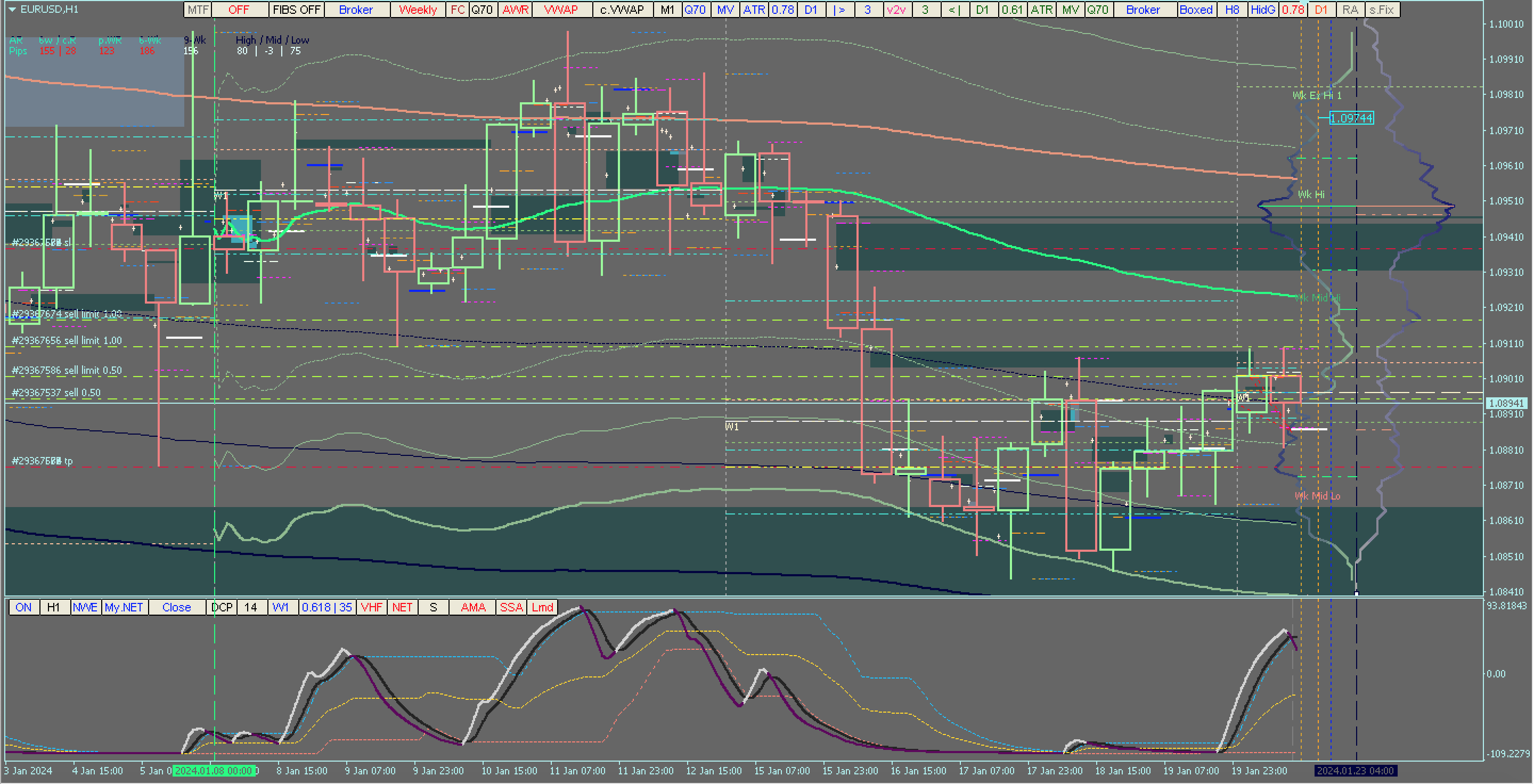Image resolution: width=1534 pixels, height=784 pixels.
Task: Click the MTF button in top toolbar
Action: [198, 10]
